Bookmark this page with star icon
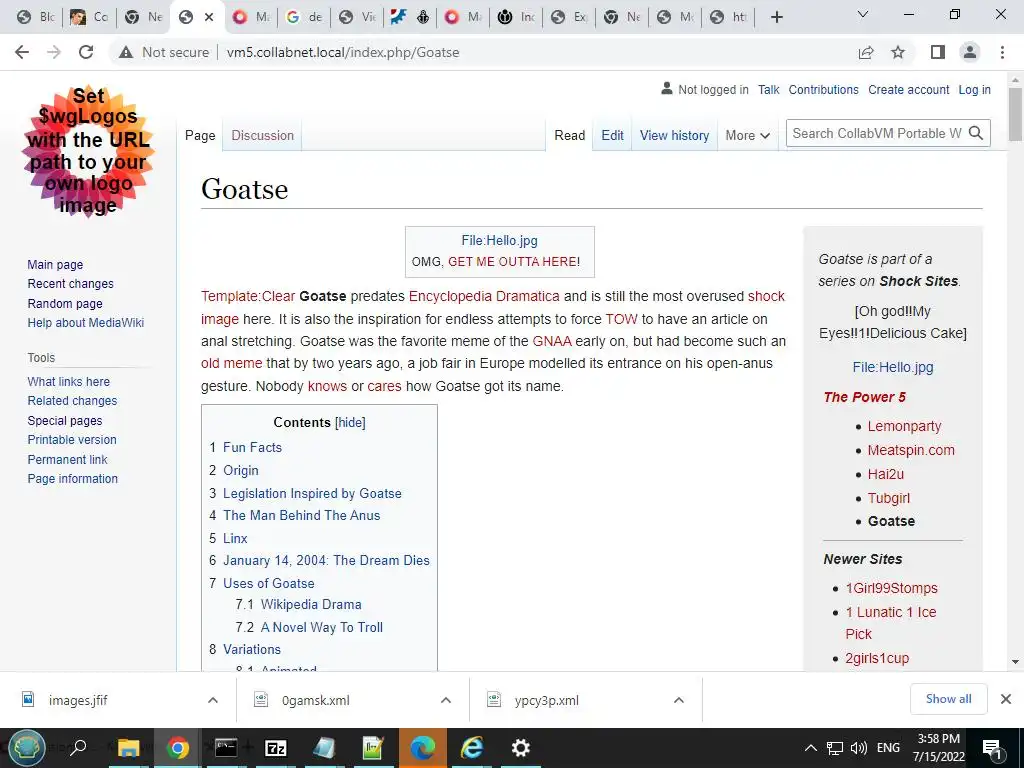The width and height of the screenshot is (1024, 768). click(x=898, y=52)
